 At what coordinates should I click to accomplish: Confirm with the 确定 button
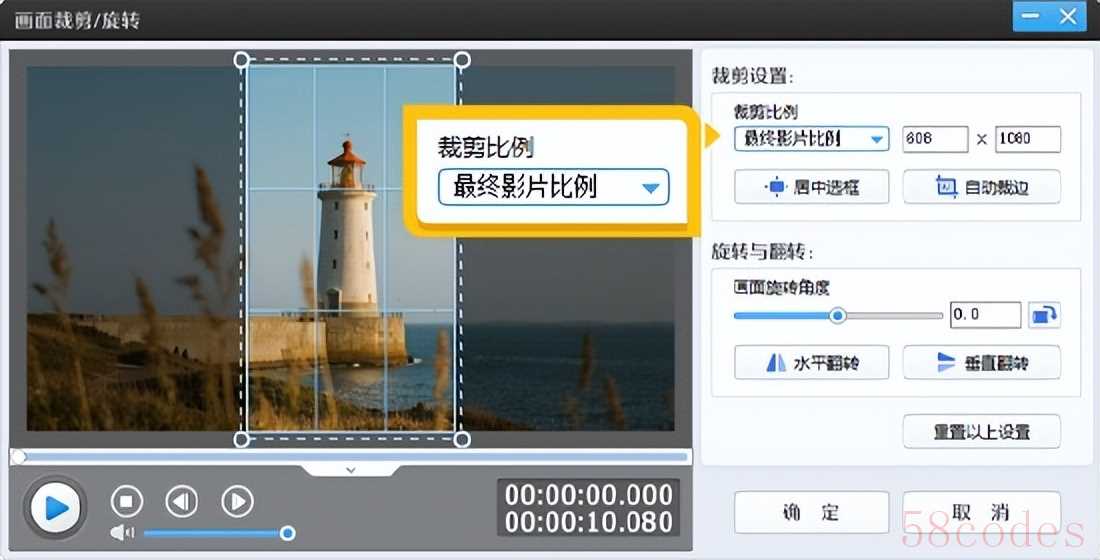(x=811, y=513)
